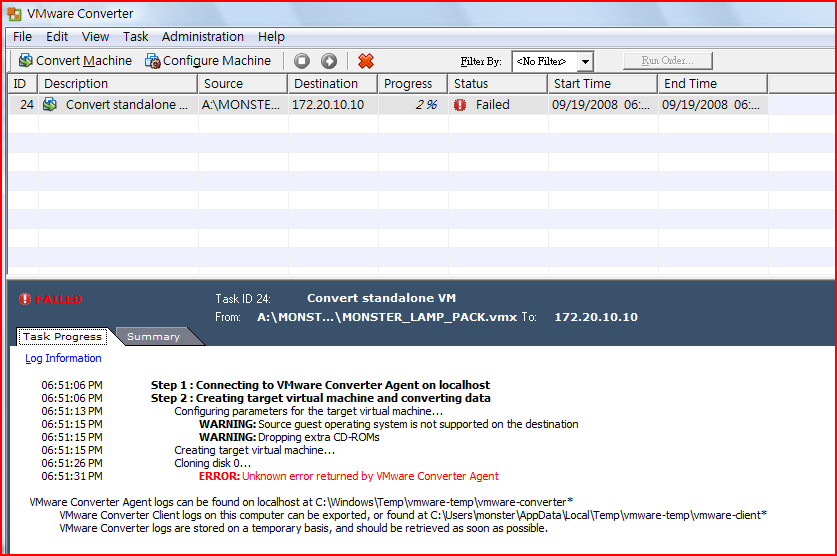This screenshot has height=556, width=837.
Task: Click the 'Filter By:' label
Action: point(481,61)
